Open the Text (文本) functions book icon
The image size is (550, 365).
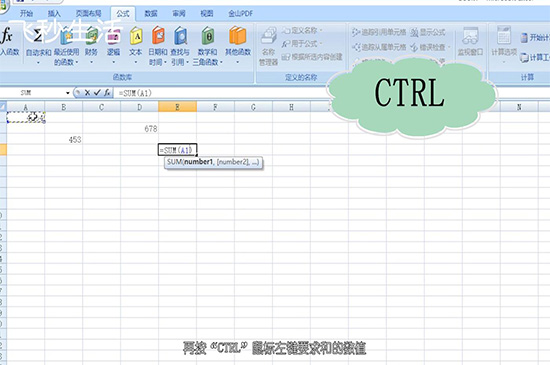tap(136, 36)
